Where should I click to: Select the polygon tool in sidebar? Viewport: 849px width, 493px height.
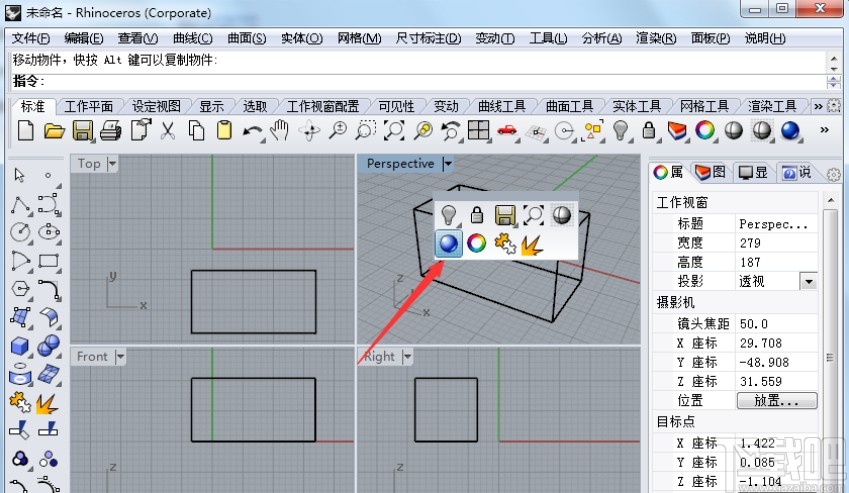tap(20, 289)
